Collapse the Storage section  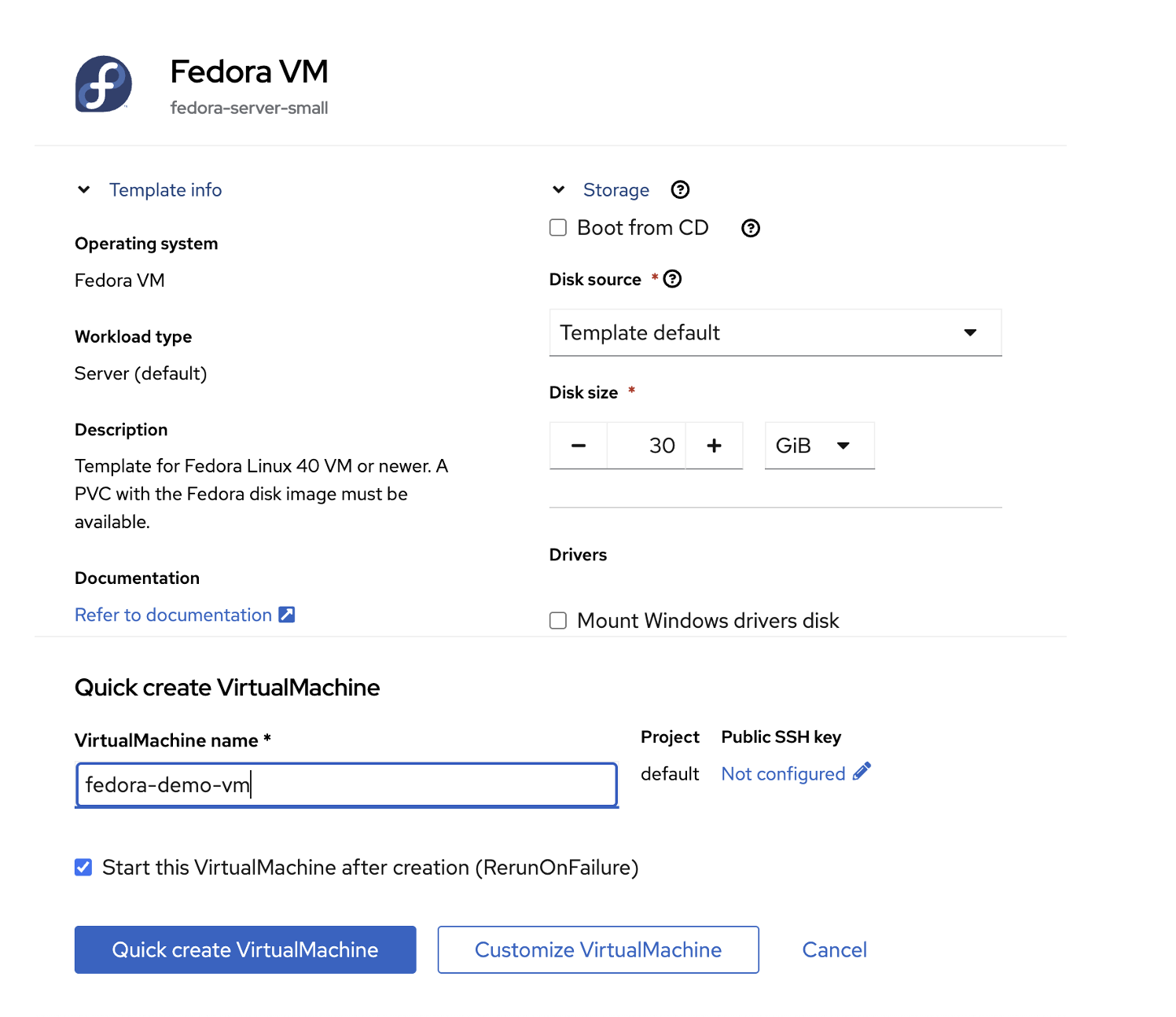pos(558,189)
